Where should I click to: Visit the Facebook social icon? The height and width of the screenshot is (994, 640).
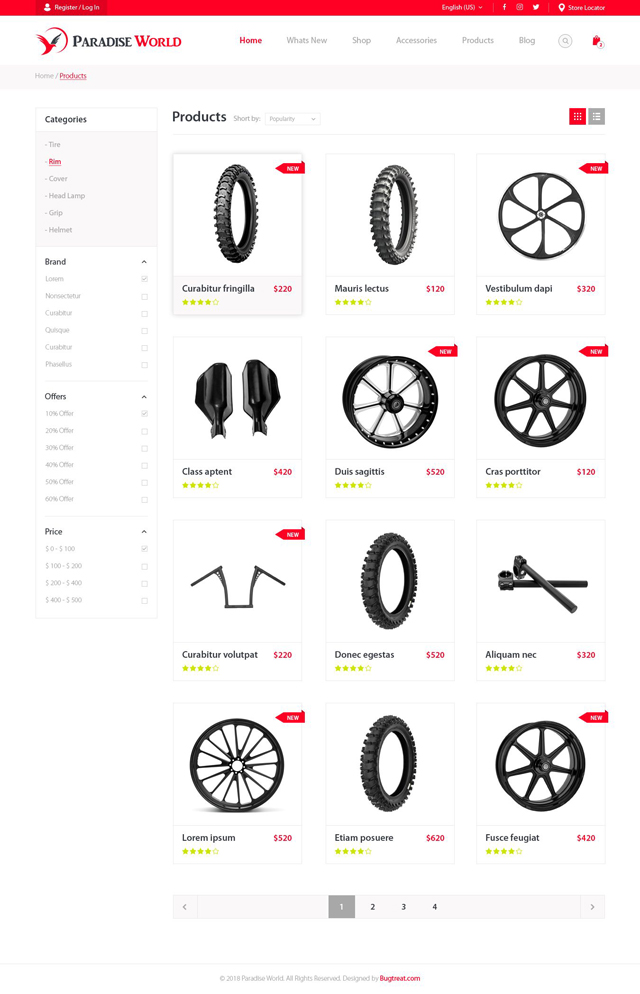click(504, 7)
